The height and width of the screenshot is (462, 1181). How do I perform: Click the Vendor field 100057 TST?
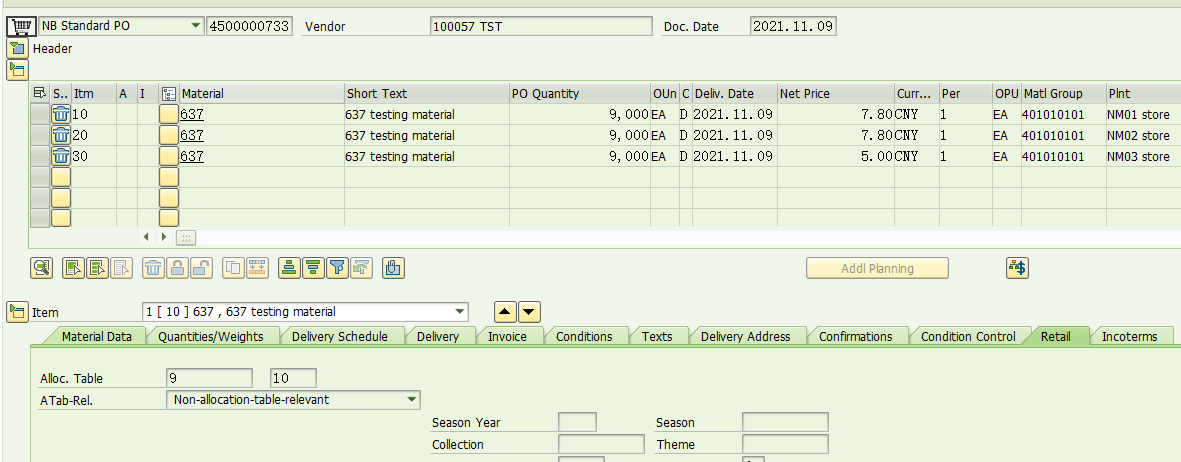click(x=542, y=26)
